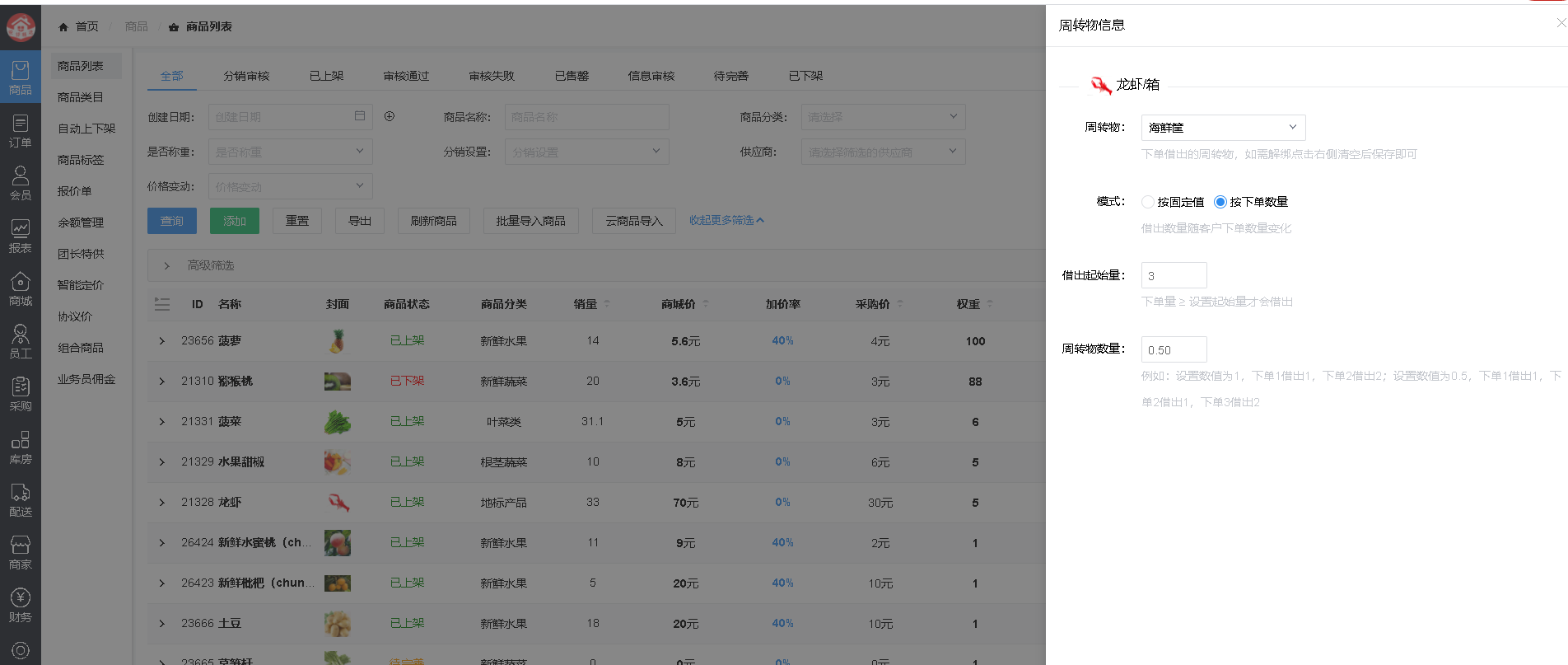Open the 配送 section in the sidebar
This screenshot has height=665, width=1568.
coord(21,500)
